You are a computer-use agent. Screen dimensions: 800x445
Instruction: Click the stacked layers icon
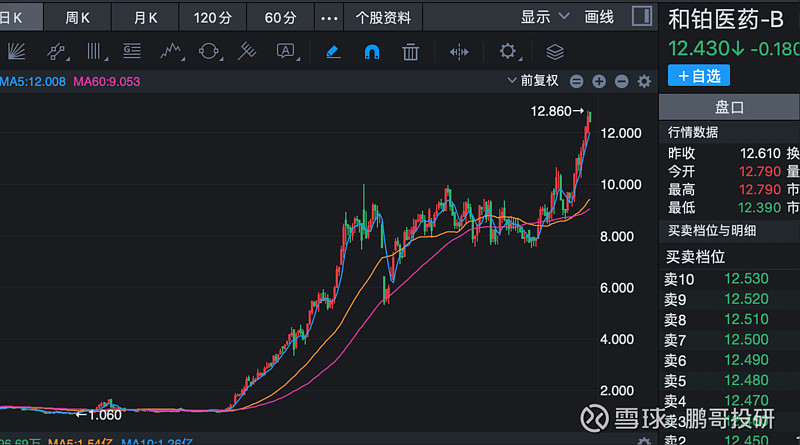[555, 52]
